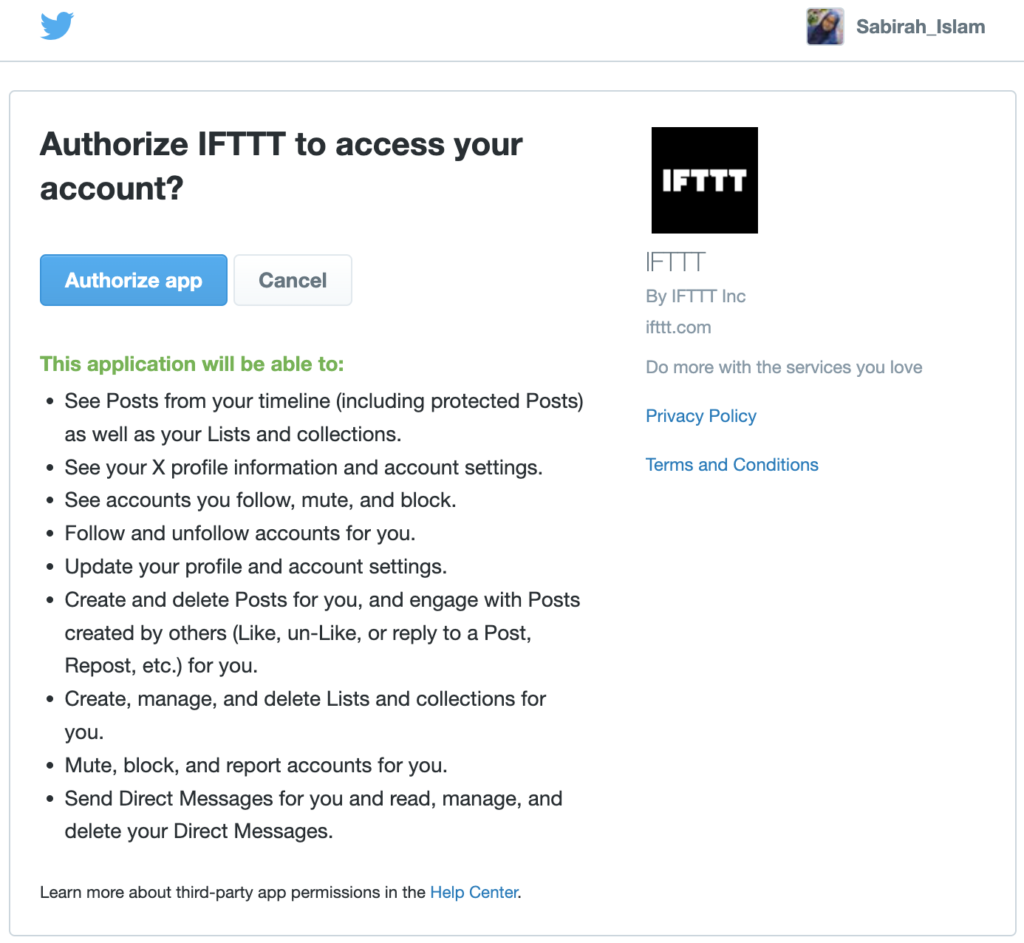The image size is (1024, 943).
Task: Click the Twitter bird logo
Action: [57, 26]
